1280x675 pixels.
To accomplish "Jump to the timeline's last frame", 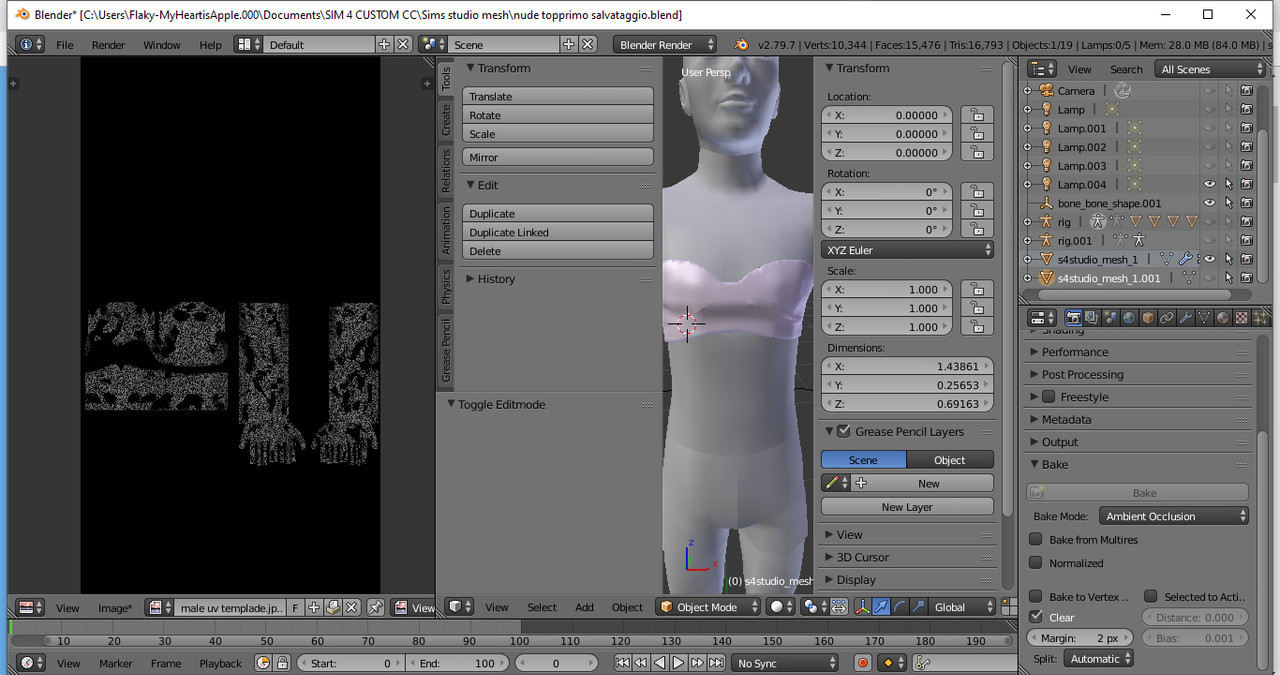I will click(x=716, y=662).
